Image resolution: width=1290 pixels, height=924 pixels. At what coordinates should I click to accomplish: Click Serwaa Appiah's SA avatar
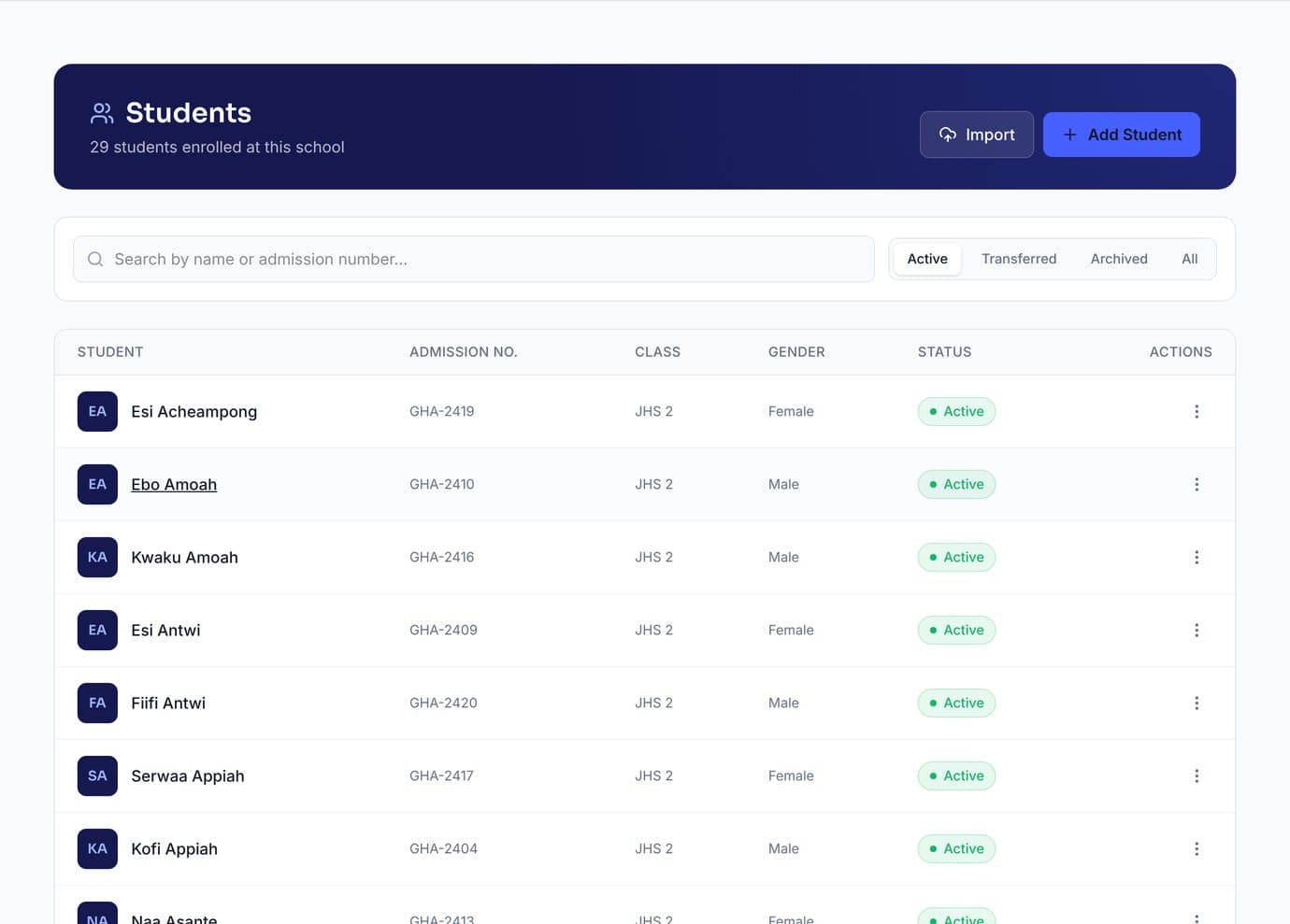97,775
